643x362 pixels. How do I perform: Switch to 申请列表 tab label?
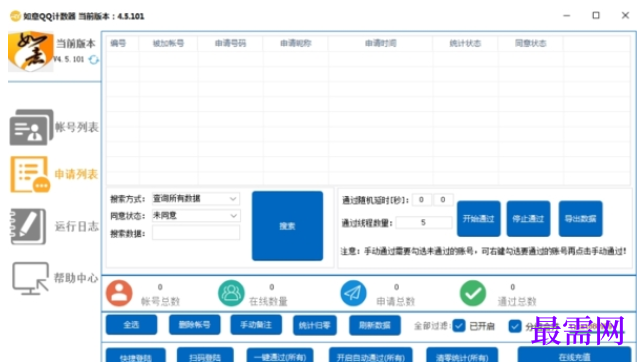[76, 175]
